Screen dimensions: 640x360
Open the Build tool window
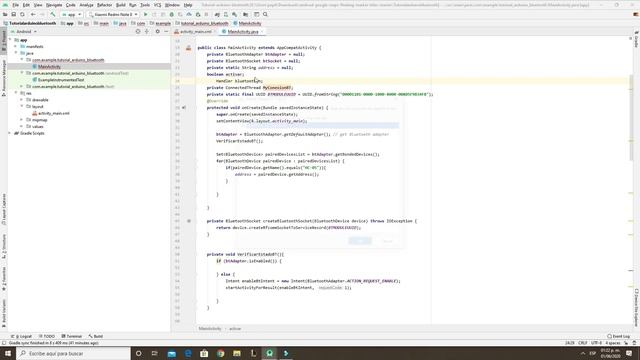(x=96, y=336)
